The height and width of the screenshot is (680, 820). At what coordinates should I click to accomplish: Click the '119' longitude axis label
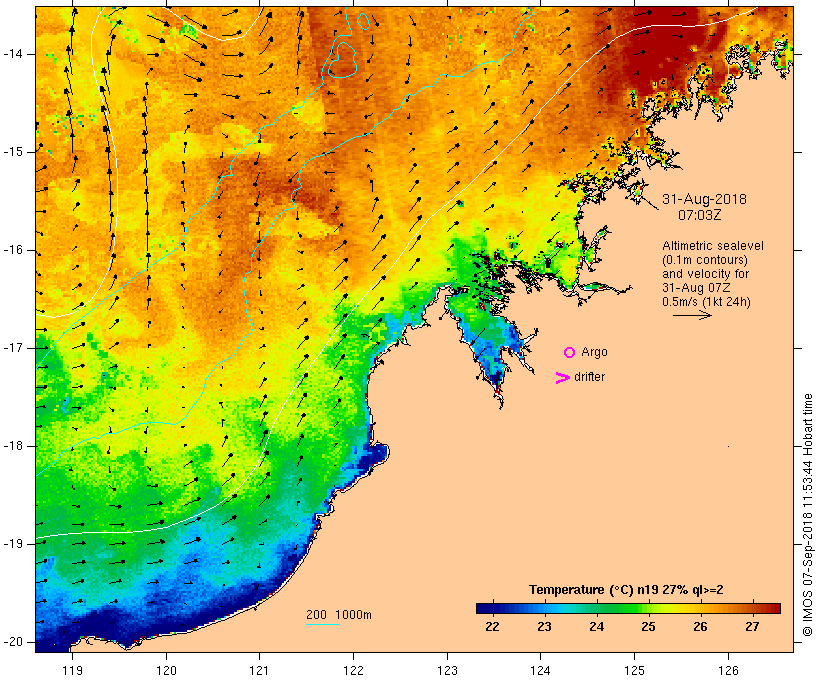coord(72,670)
